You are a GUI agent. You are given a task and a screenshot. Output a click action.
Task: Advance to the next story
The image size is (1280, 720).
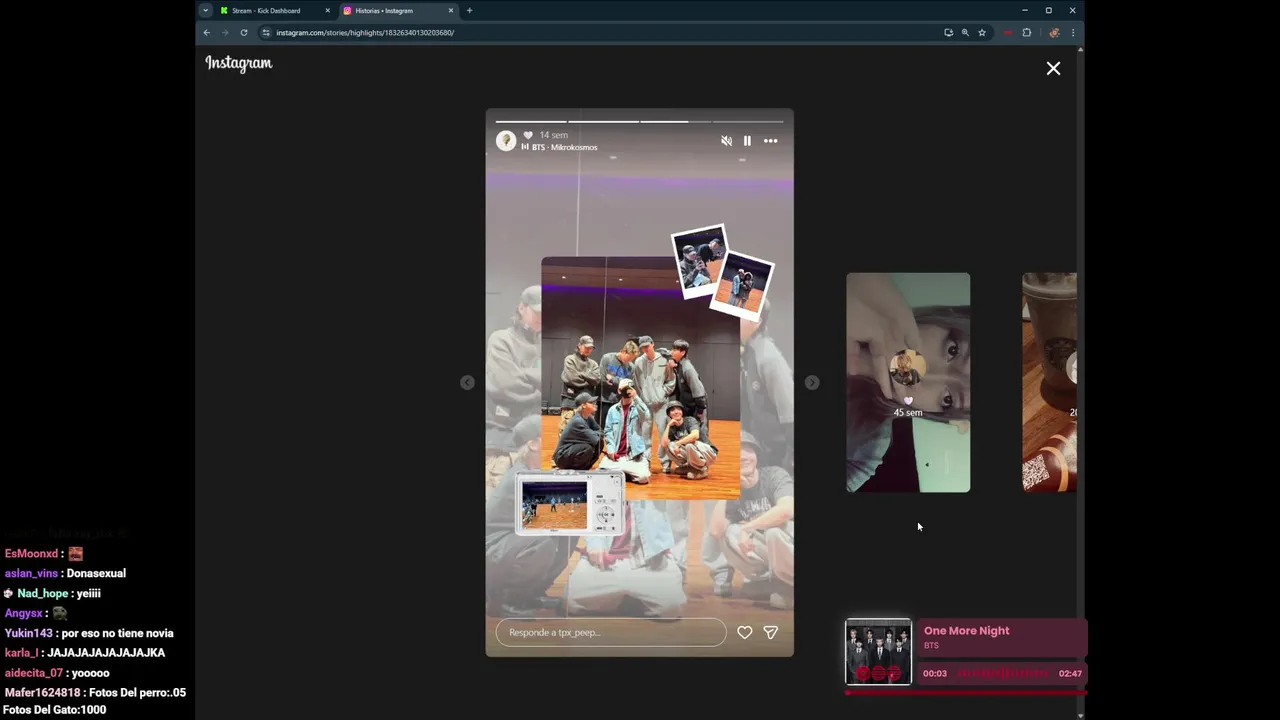pyautogui.click(x=812, y=382)
